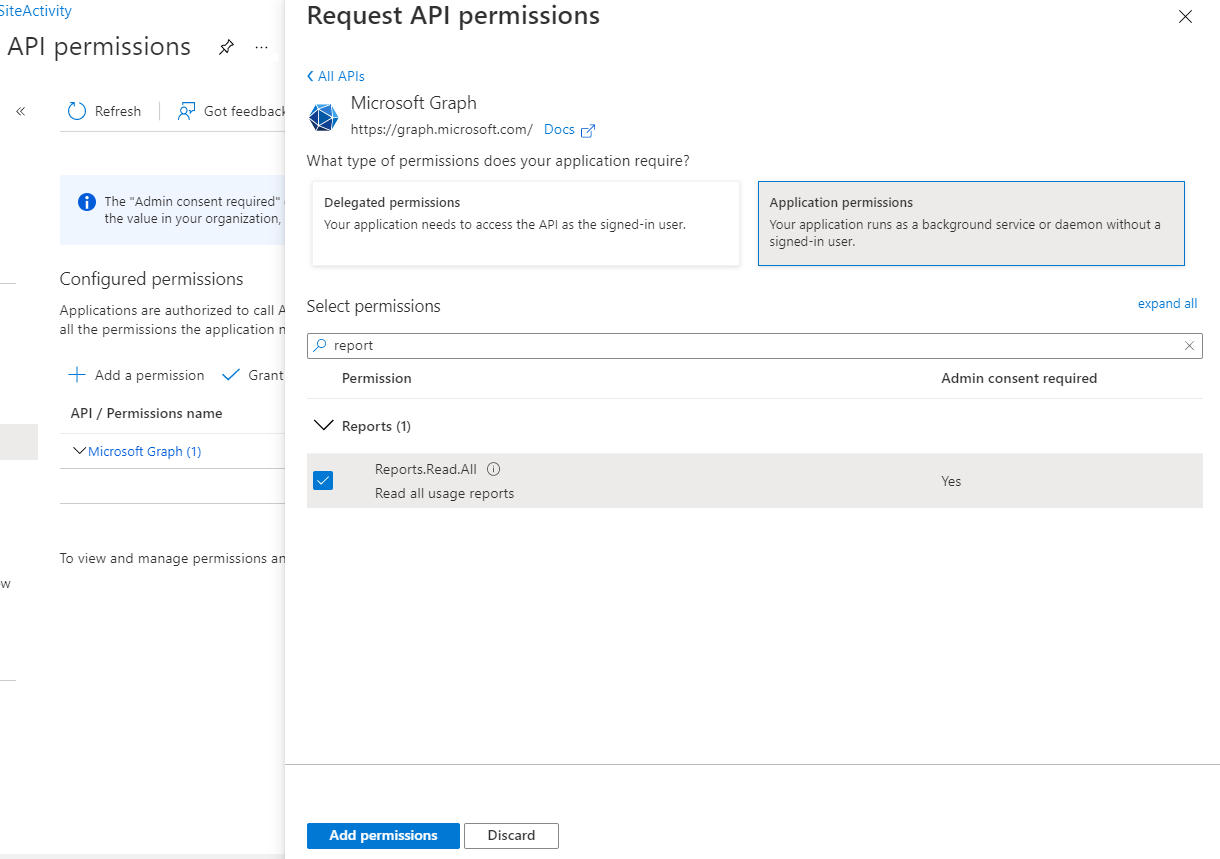Click the 'Configured permissions' heading
Screen dimensions: 1220x859
(x=152, y=279)
